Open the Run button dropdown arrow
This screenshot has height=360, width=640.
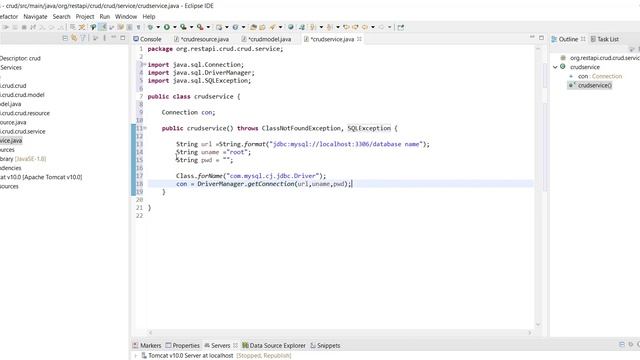(174, 27)
